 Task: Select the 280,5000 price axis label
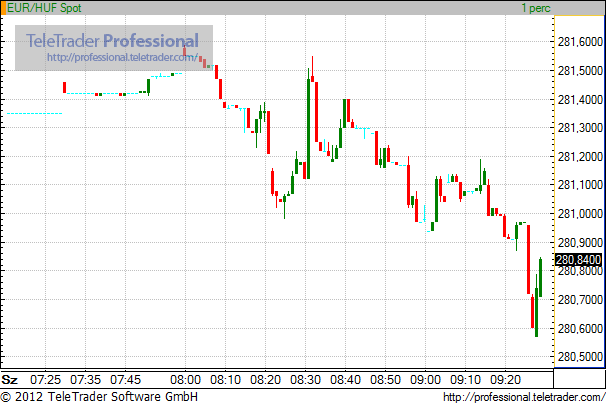click(x=580, y=357)
